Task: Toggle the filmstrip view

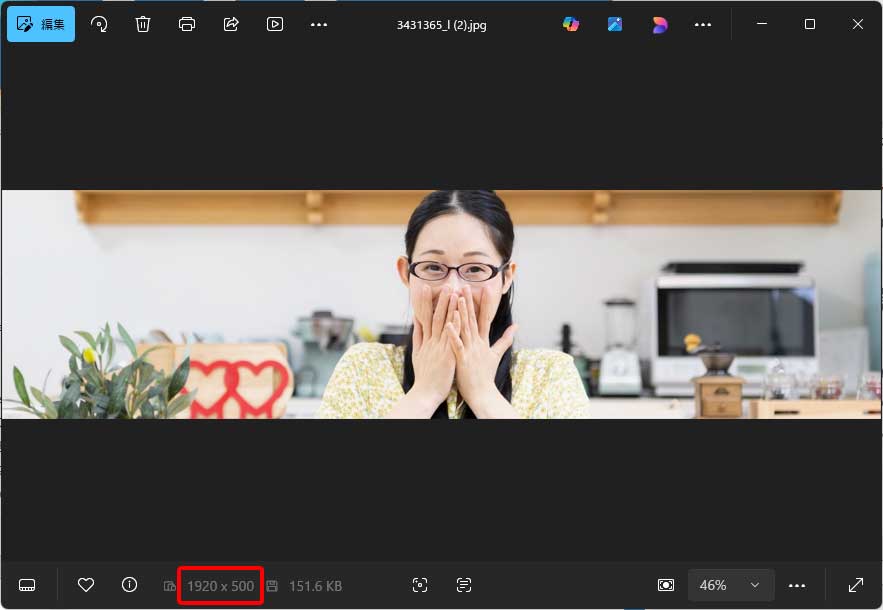Action: (27, 585)
